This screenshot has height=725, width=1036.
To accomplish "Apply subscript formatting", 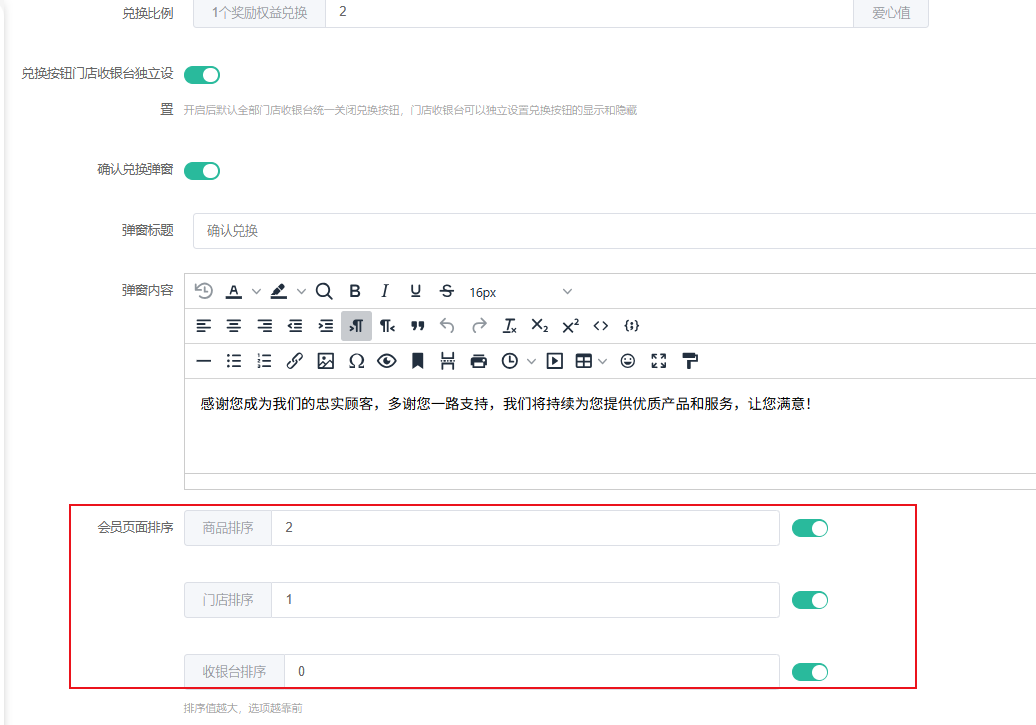I will pos(540,326).
